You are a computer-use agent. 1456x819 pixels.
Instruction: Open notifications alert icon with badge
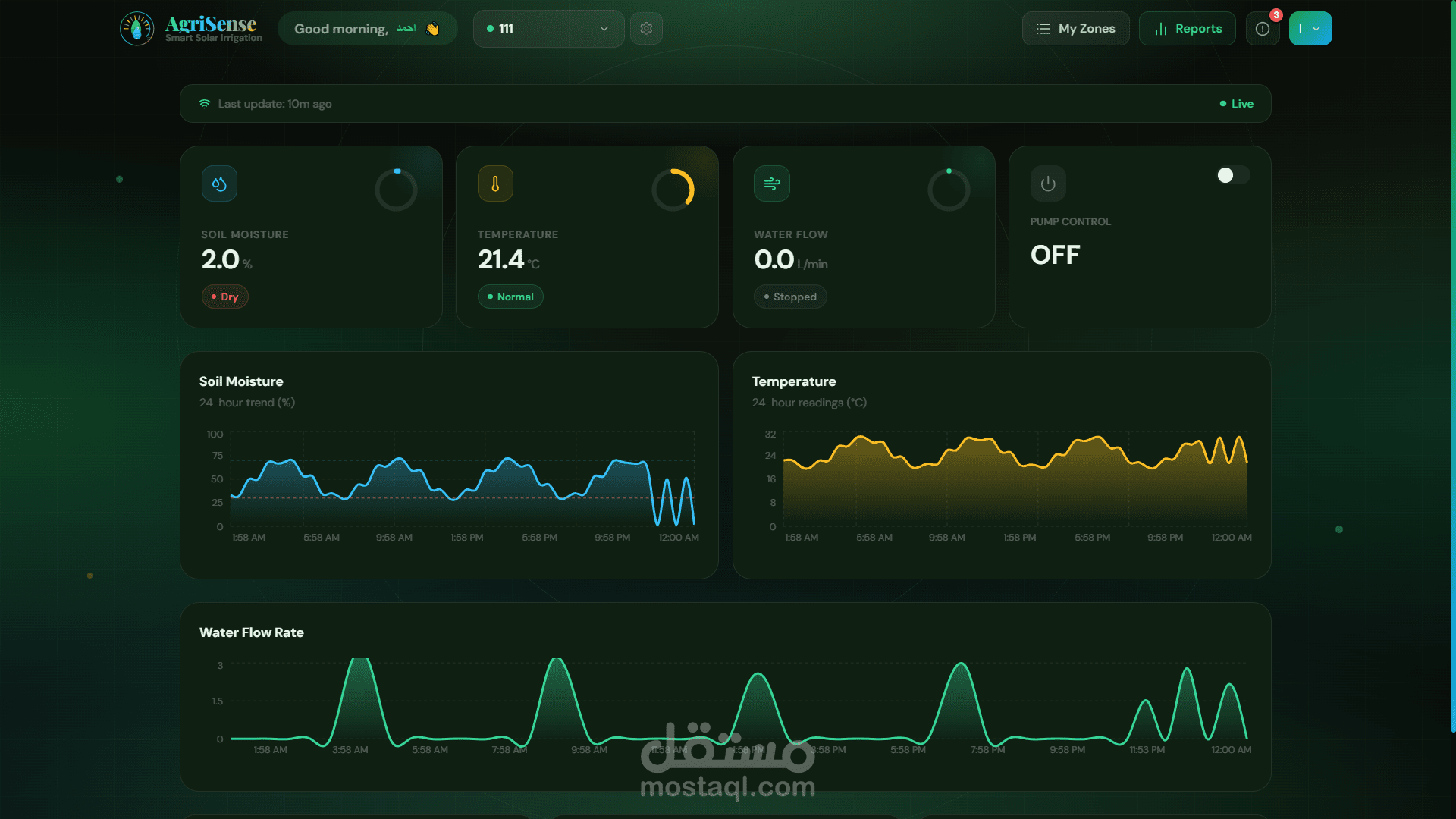point(1263,29)
